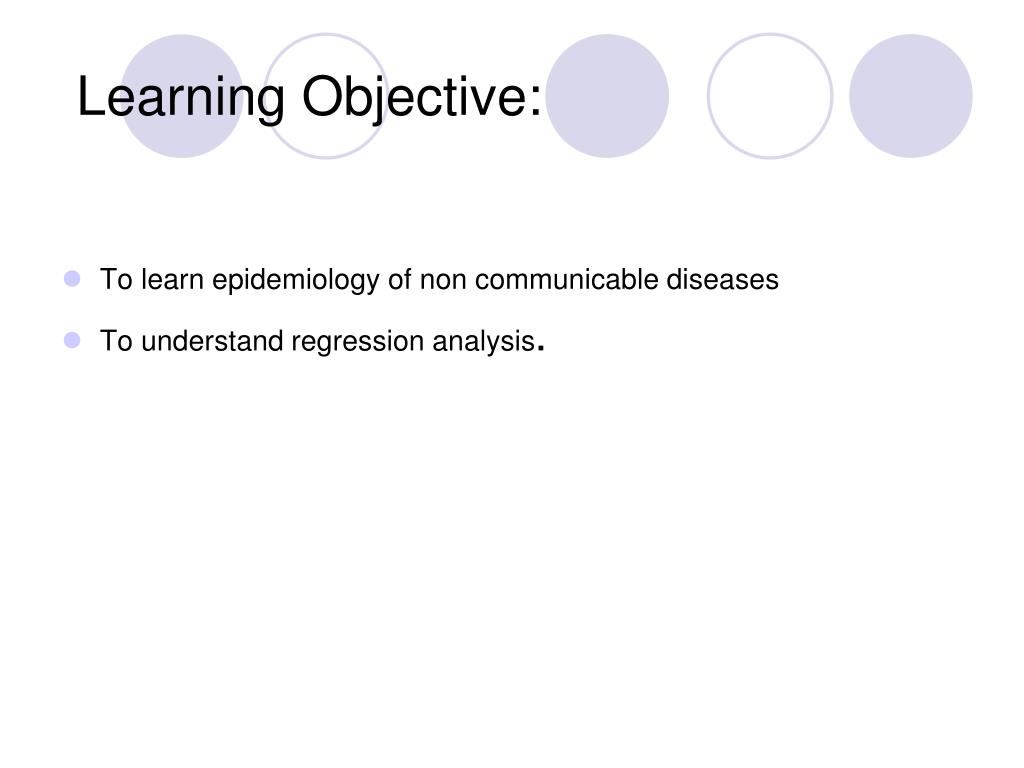This screenshot has height=768, width=1024.
Task: Click the lavender bullet before 'To understand'
Action: [72, 340]
